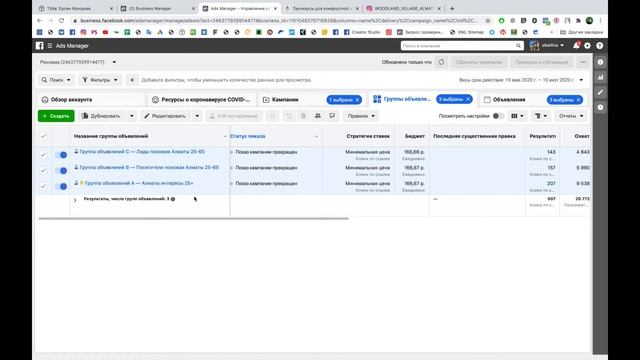
Task: Open the Дублировать dropdown arrow
Action: point(131,116)
